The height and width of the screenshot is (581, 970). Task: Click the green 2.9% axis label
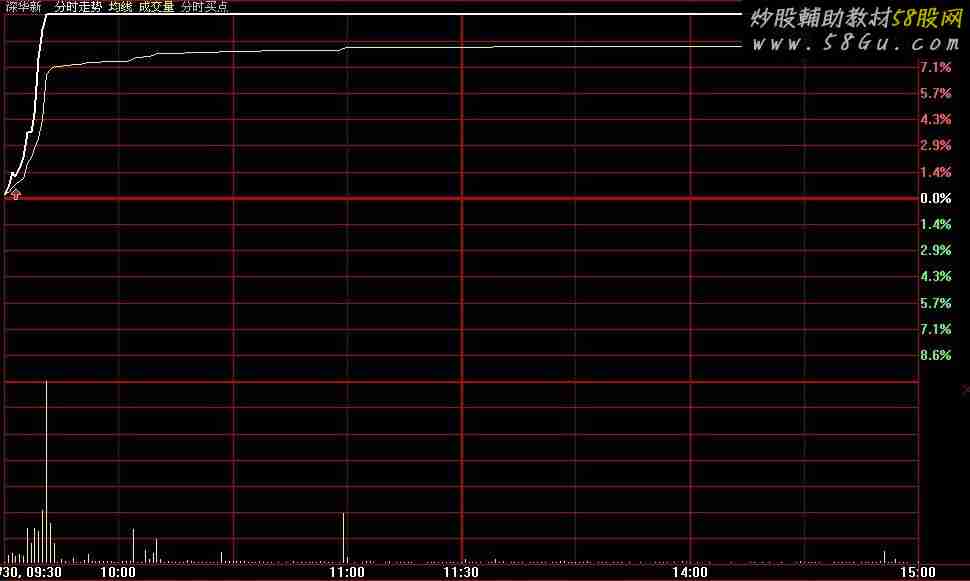pos(935,250)
